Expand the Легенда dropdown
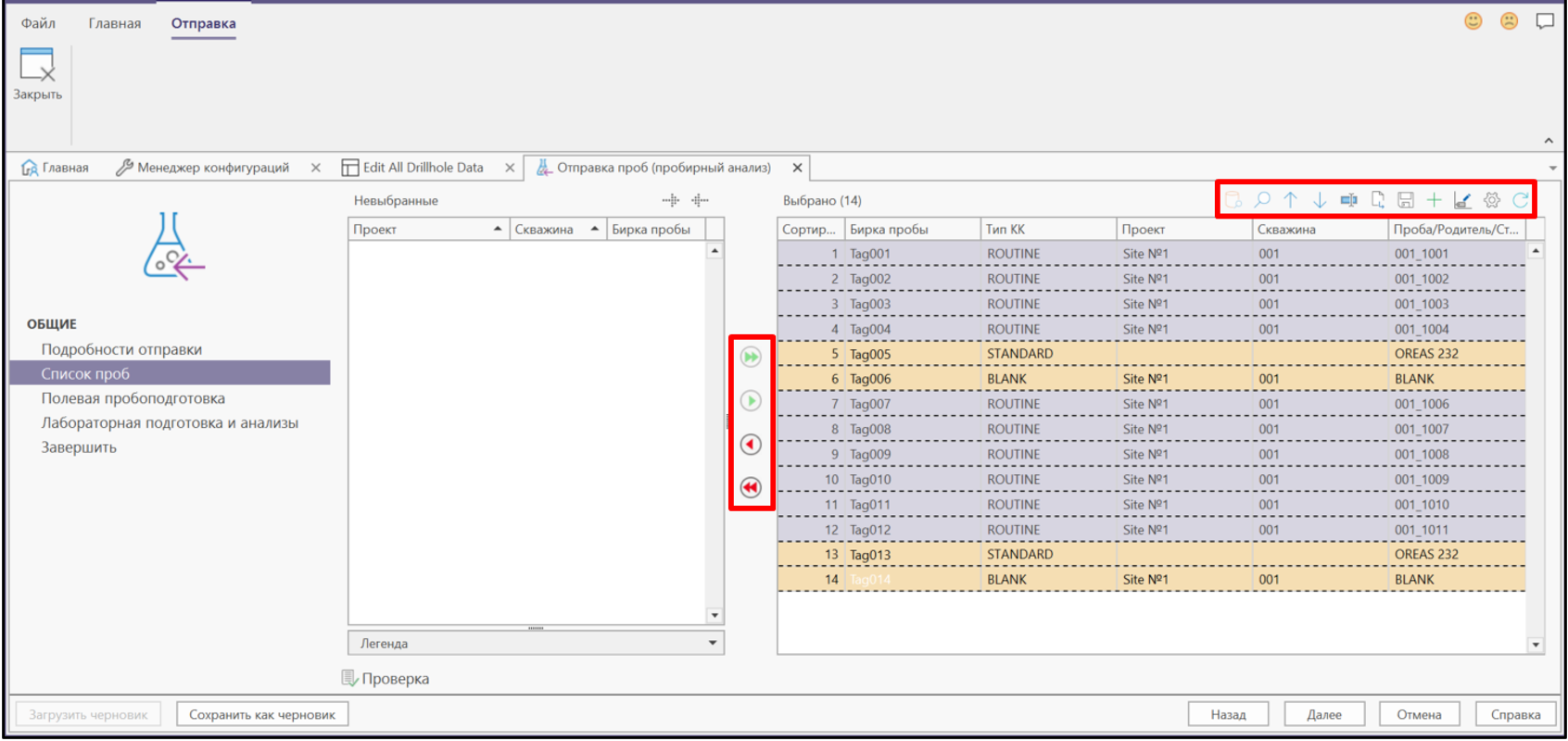Screen dimensions: 1568x741 point(713,643)
